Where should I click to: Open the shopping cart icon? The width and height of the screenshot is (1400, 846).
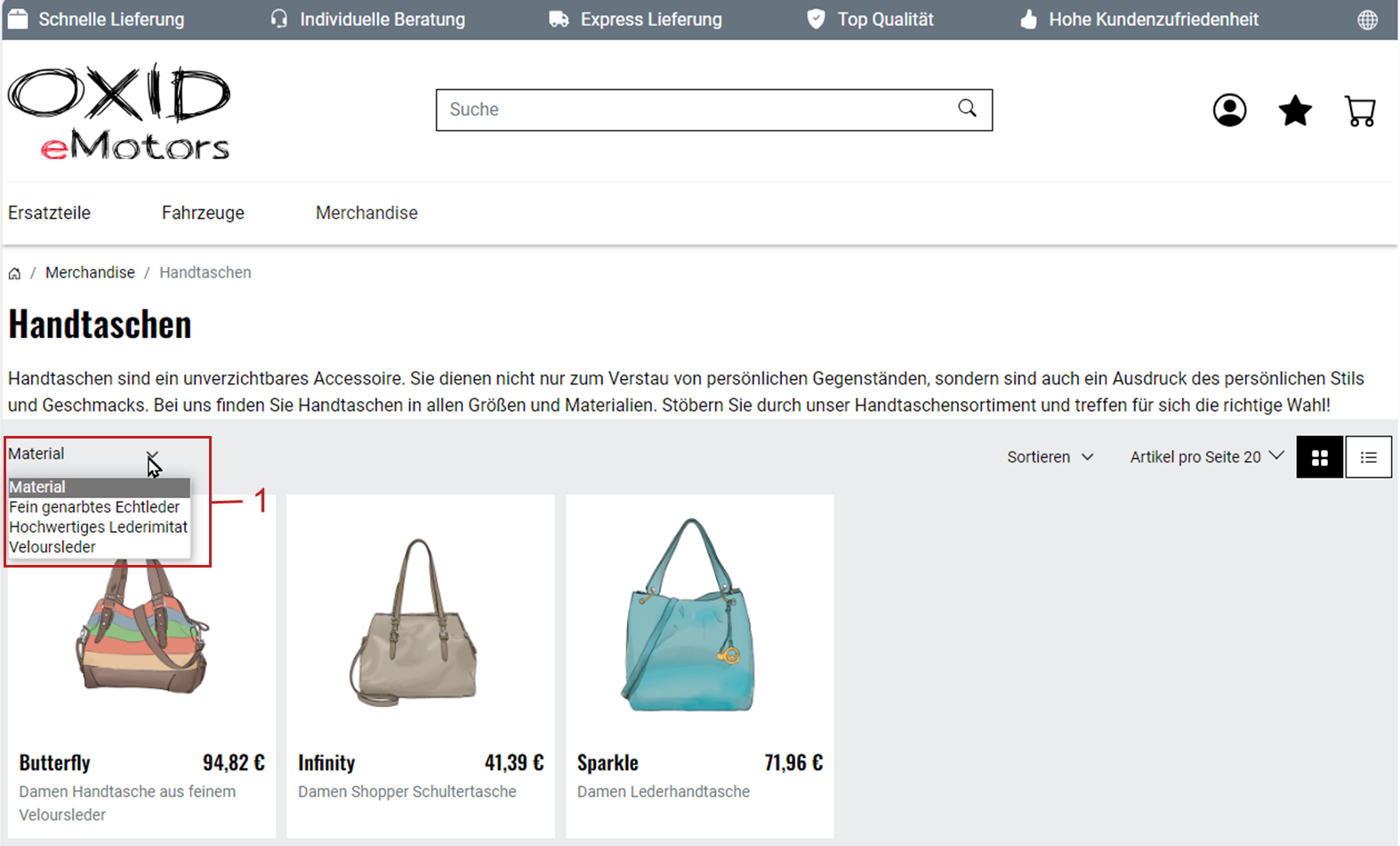[1359, 111]
